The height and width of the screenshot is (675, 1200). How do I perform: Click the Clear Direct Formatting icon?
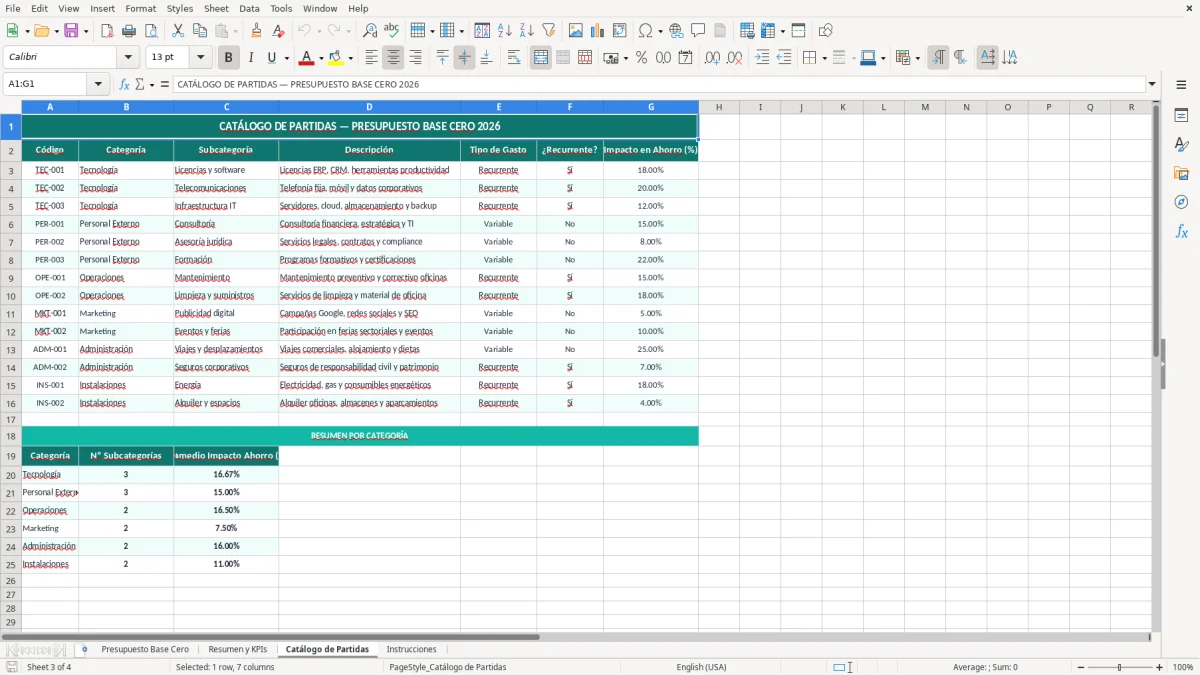pyautogui.click(x=279, y=31)
